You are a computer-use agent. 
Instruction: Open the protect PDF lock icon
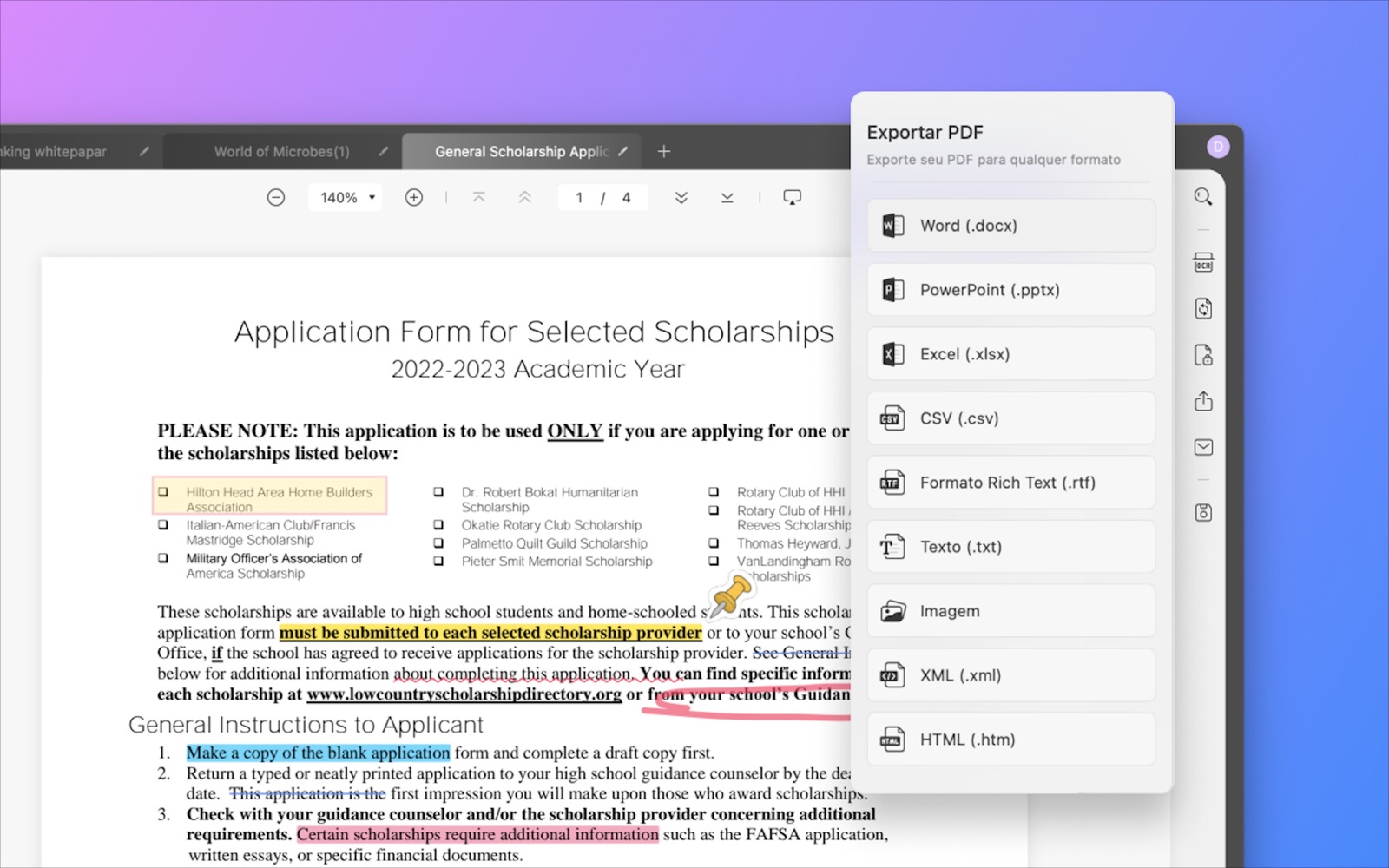click(x=1203, y=355)
